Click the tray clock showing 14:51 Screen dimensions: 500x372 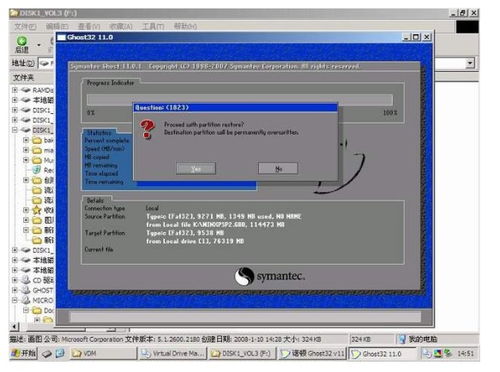coord(465,353)
